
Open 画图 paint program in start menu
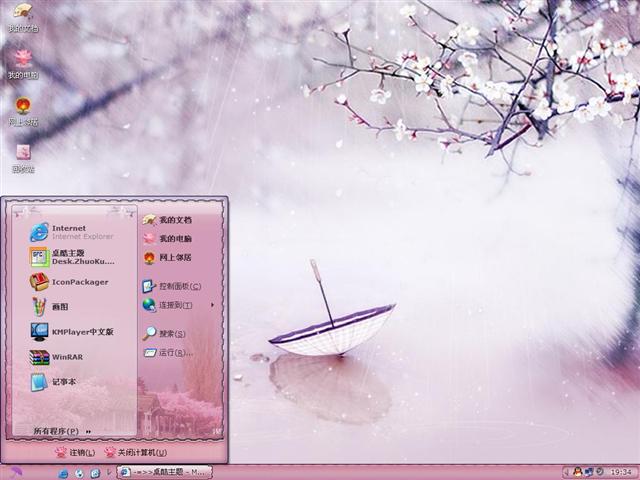tap(50, 307)
